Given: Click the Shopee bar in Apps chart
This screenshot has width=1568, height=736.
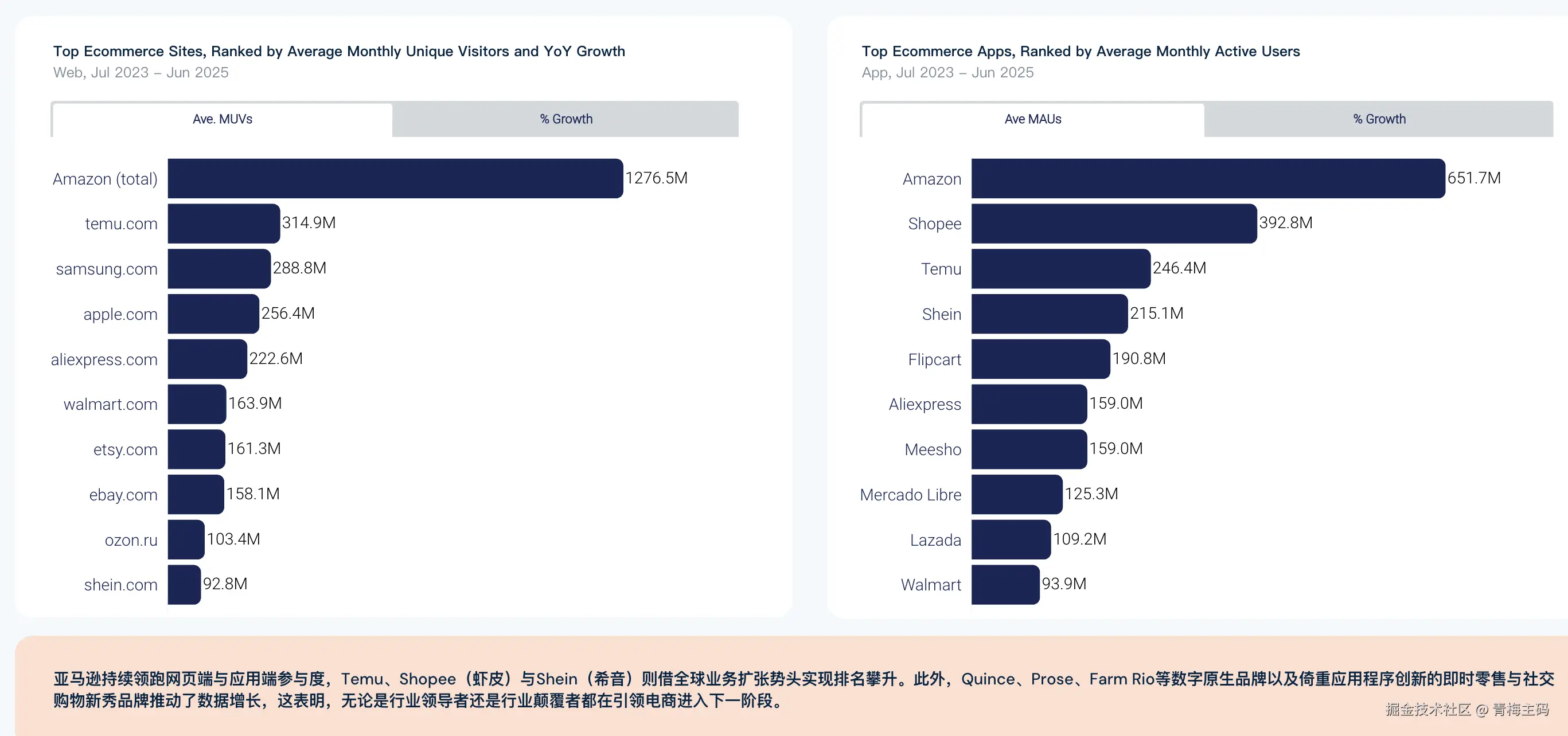Looking at the screenshot, I should [1113, 223].
